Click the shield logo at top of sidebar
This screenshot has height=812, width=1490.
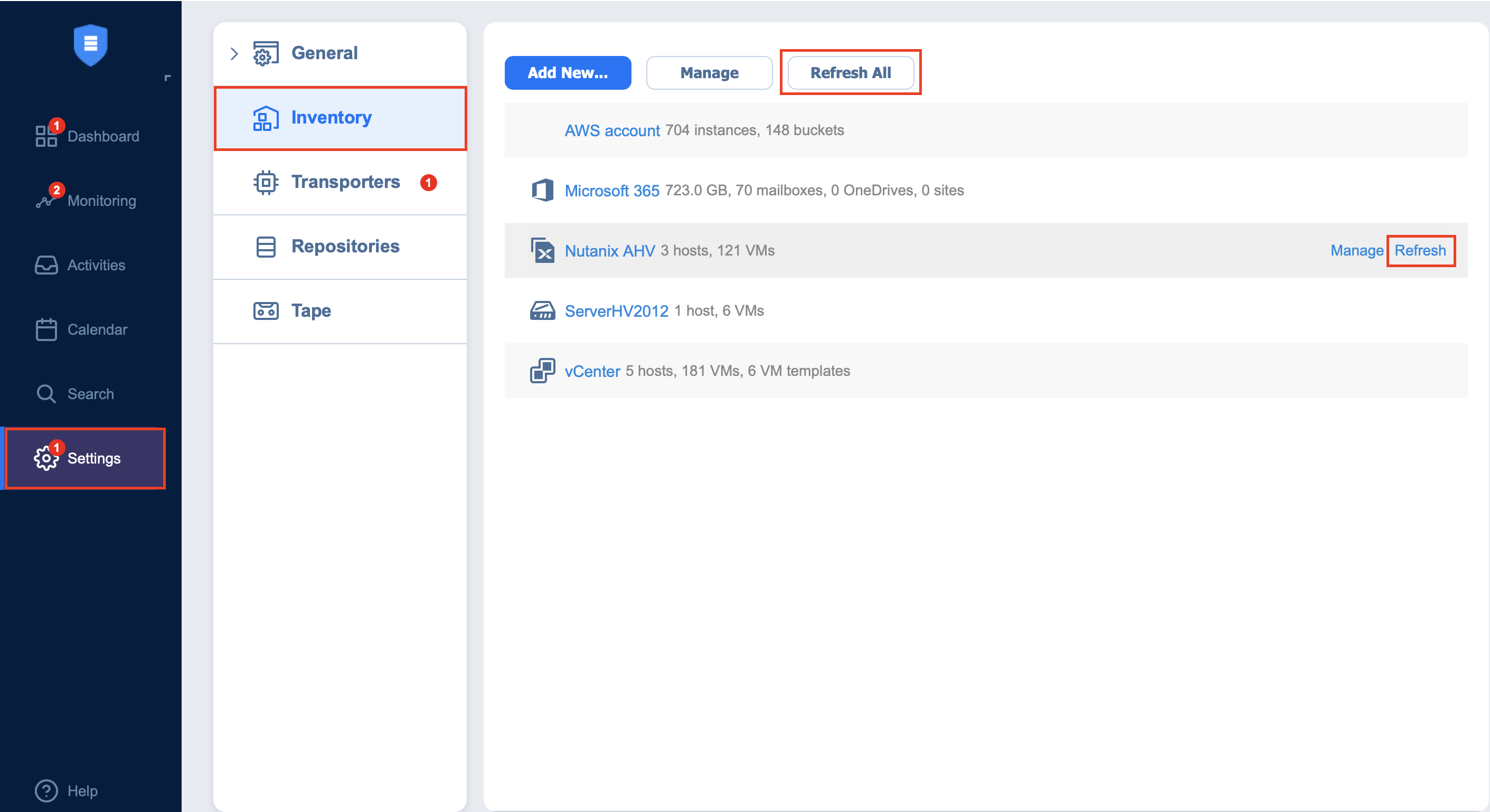pos(91,44)
